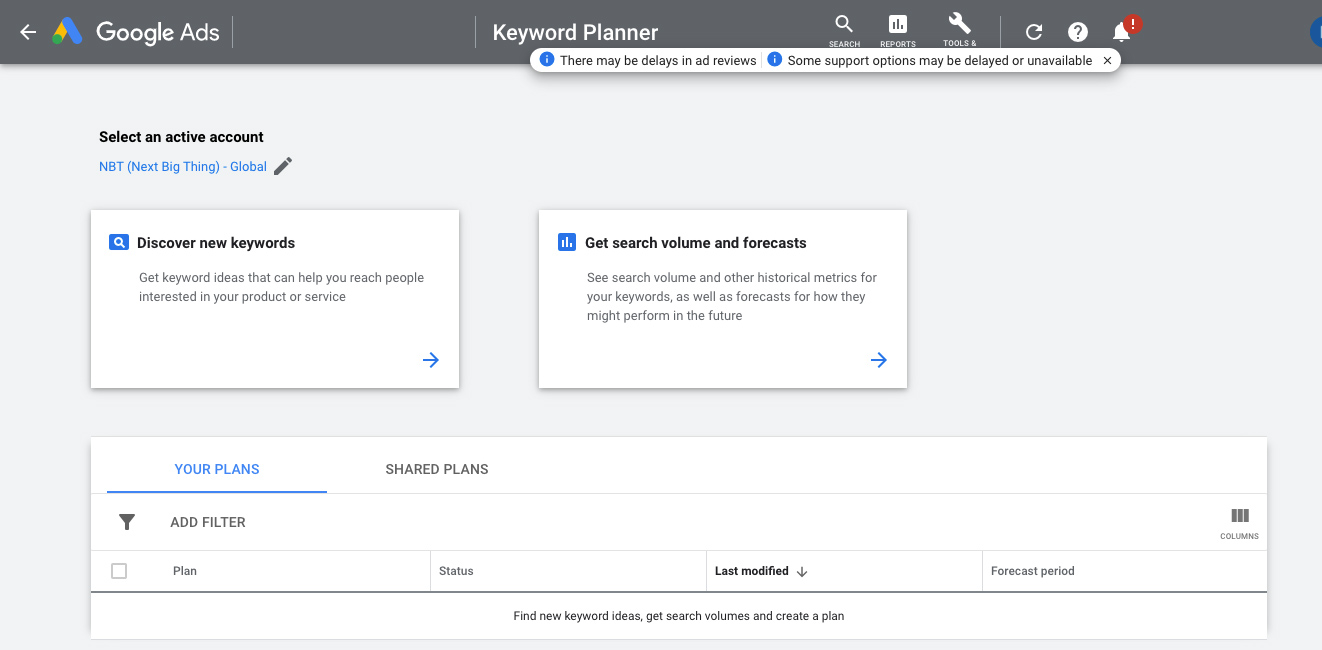The image size is (1322, 650).
Task: Click the info icon beside ad reviews notice
Action: click(546, 60)
